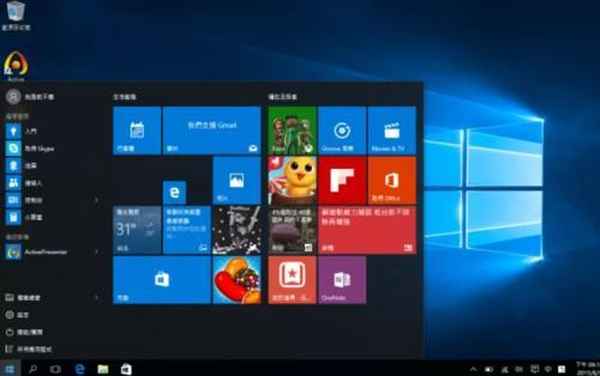Open the Movies & TV tile
Screen dimensions: 600x376
(392, 130)
